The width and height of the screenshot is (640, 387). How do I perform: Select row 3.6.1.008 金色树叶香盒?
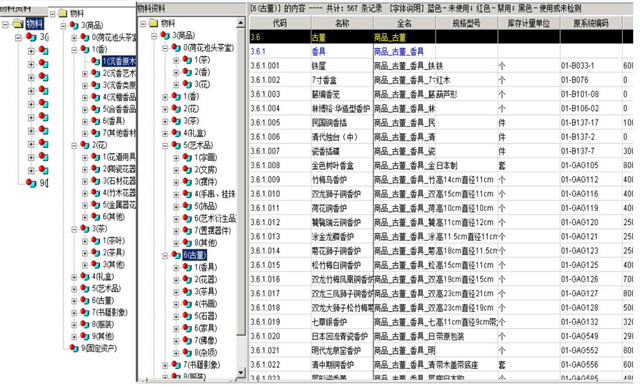[441, 165]
